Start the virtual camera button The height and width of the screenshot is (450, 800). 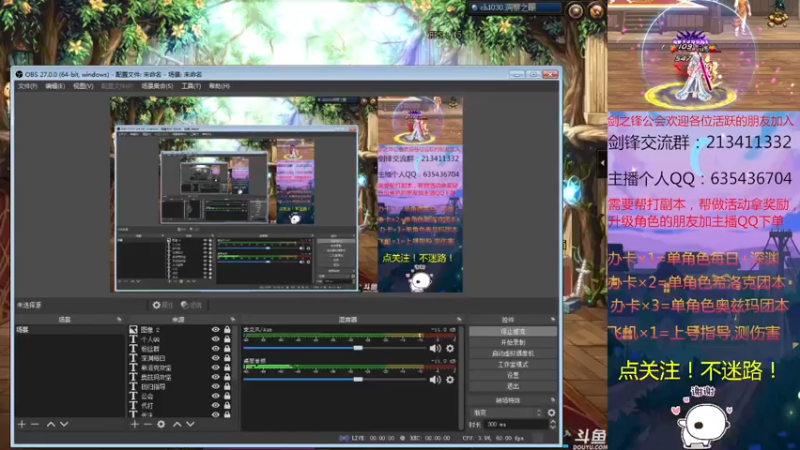(513, 353)
